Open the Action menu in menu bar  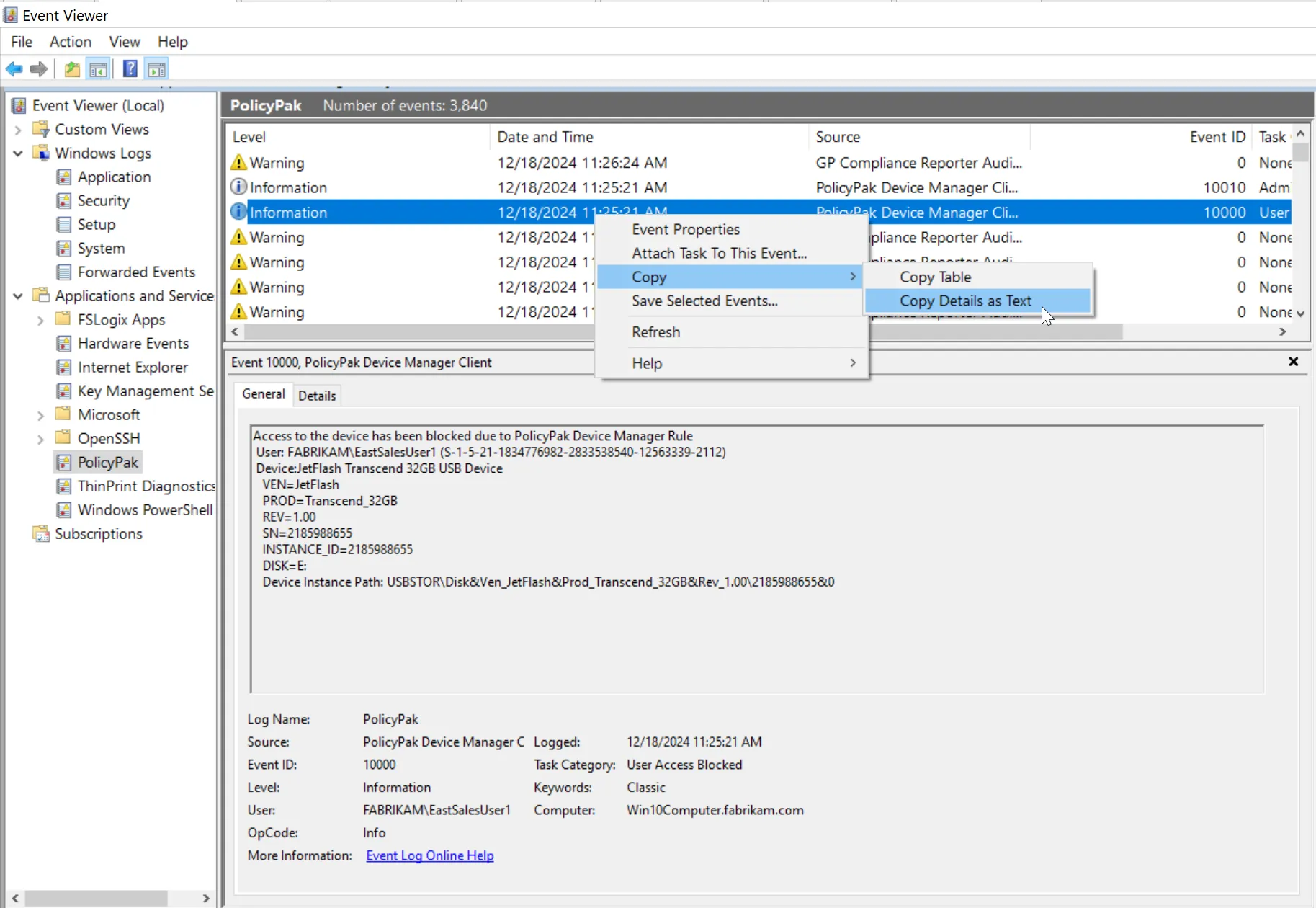pos(71,42)
